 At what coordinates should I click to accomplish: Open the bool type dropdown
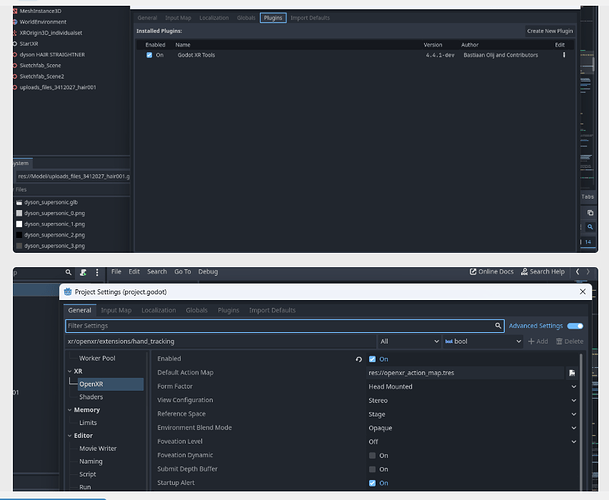coord(483,341)
